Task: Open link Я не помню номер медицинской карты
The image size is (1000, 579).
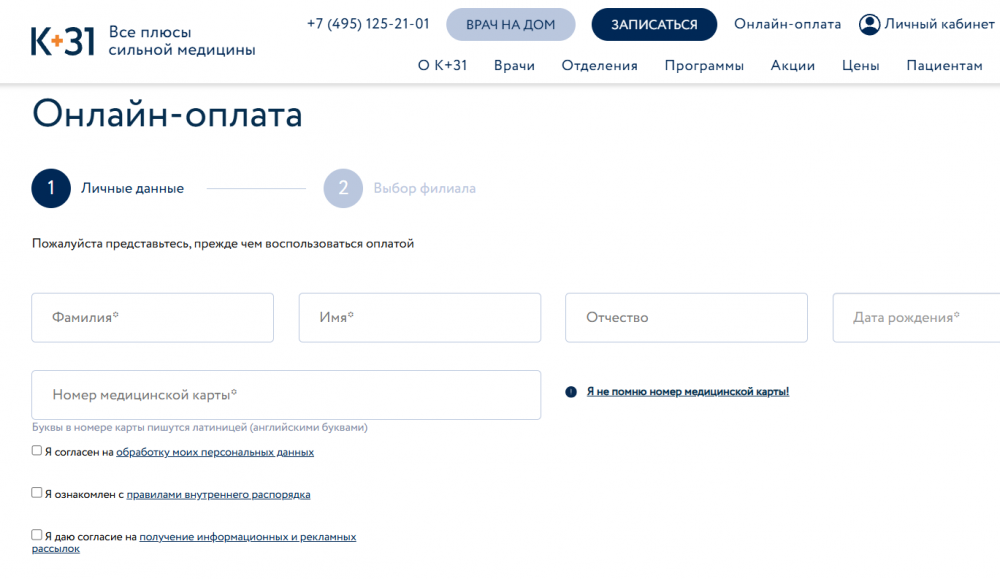Action: point(687,392)
